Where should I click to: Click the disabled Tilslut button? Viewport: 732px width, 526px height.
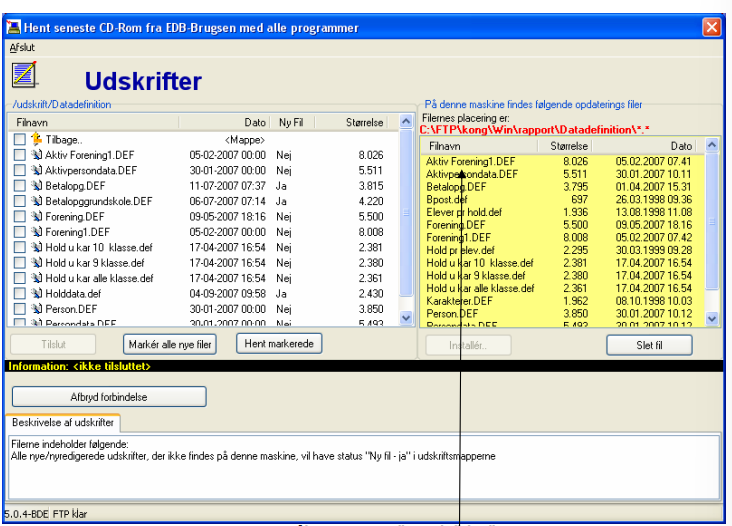click(x=53, y=344)
